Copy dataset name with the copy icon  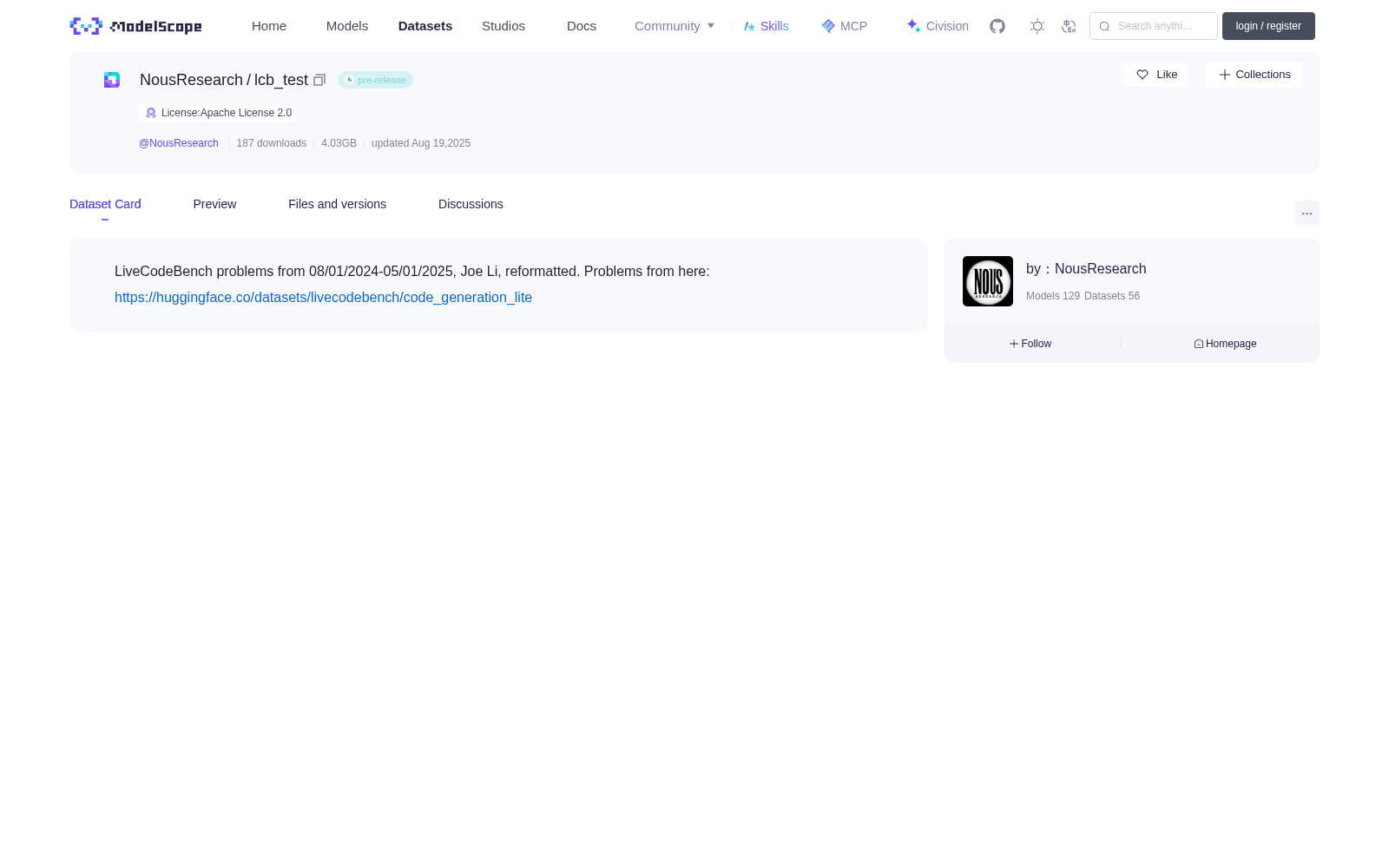pos(319,80)
